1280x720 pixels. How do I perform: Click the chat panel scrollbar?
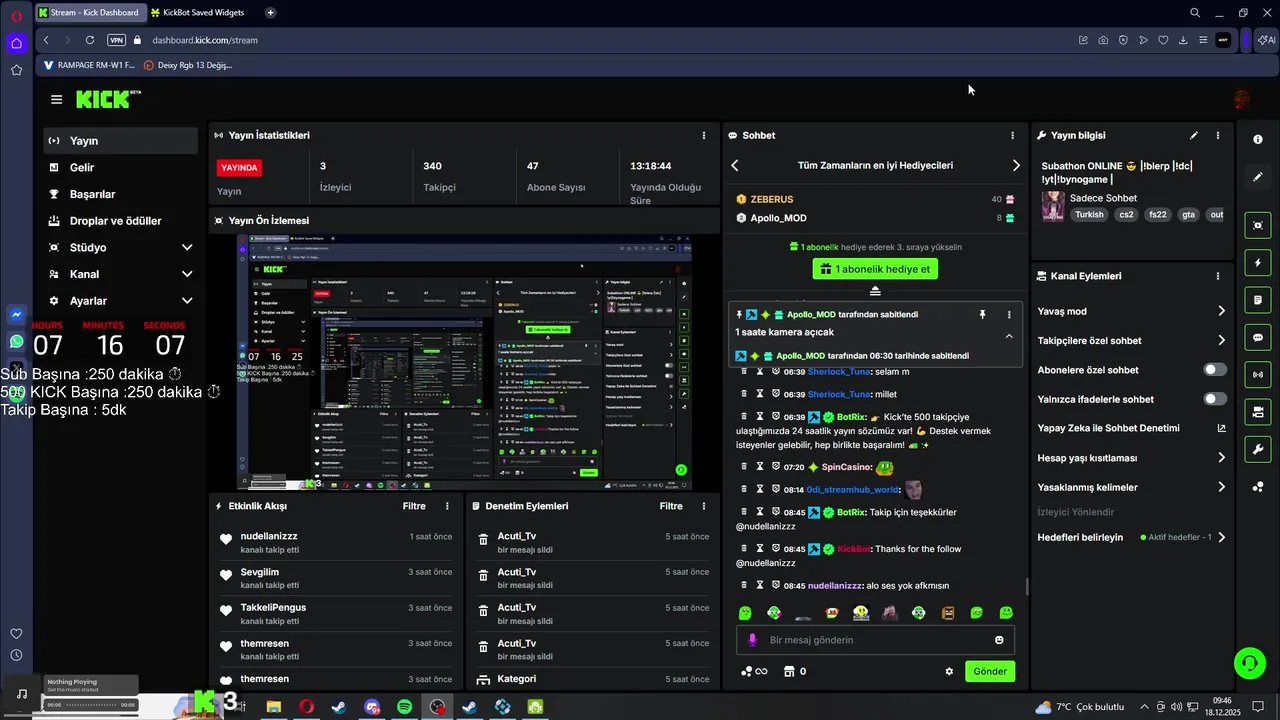(1026, 587)
